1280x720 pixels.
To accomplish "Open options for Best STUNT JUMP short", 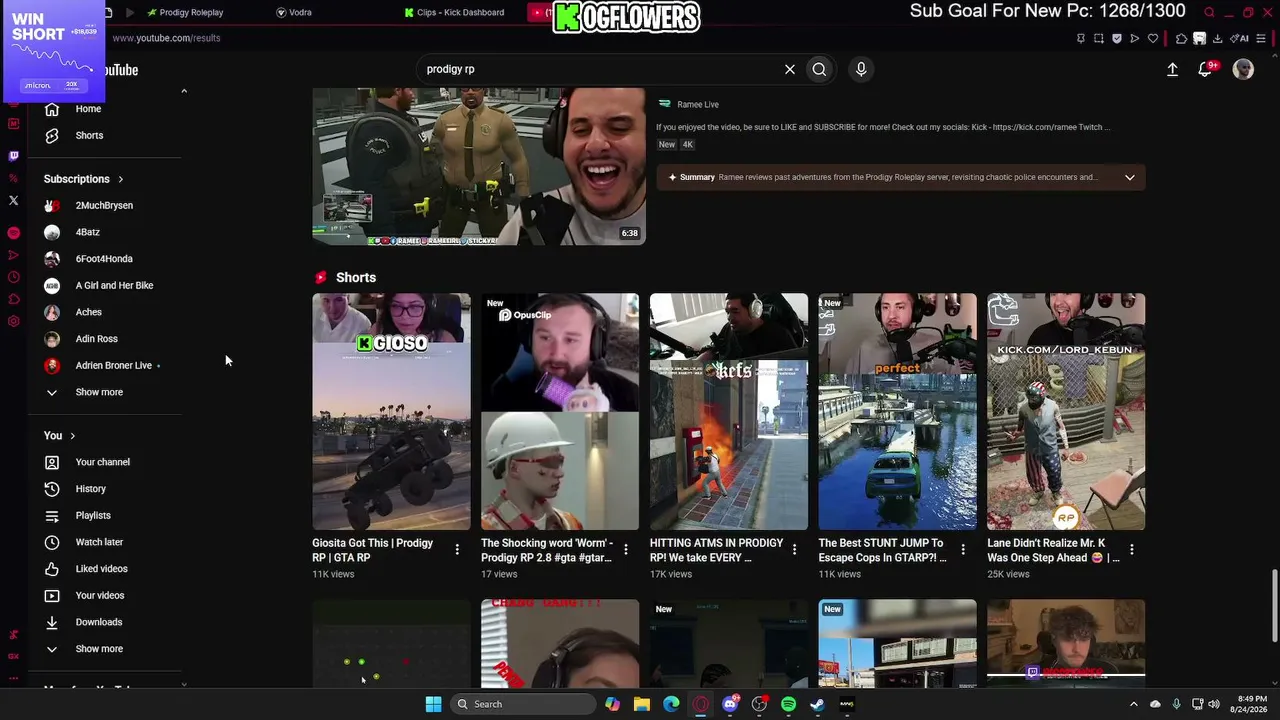I will pos(963,550).
